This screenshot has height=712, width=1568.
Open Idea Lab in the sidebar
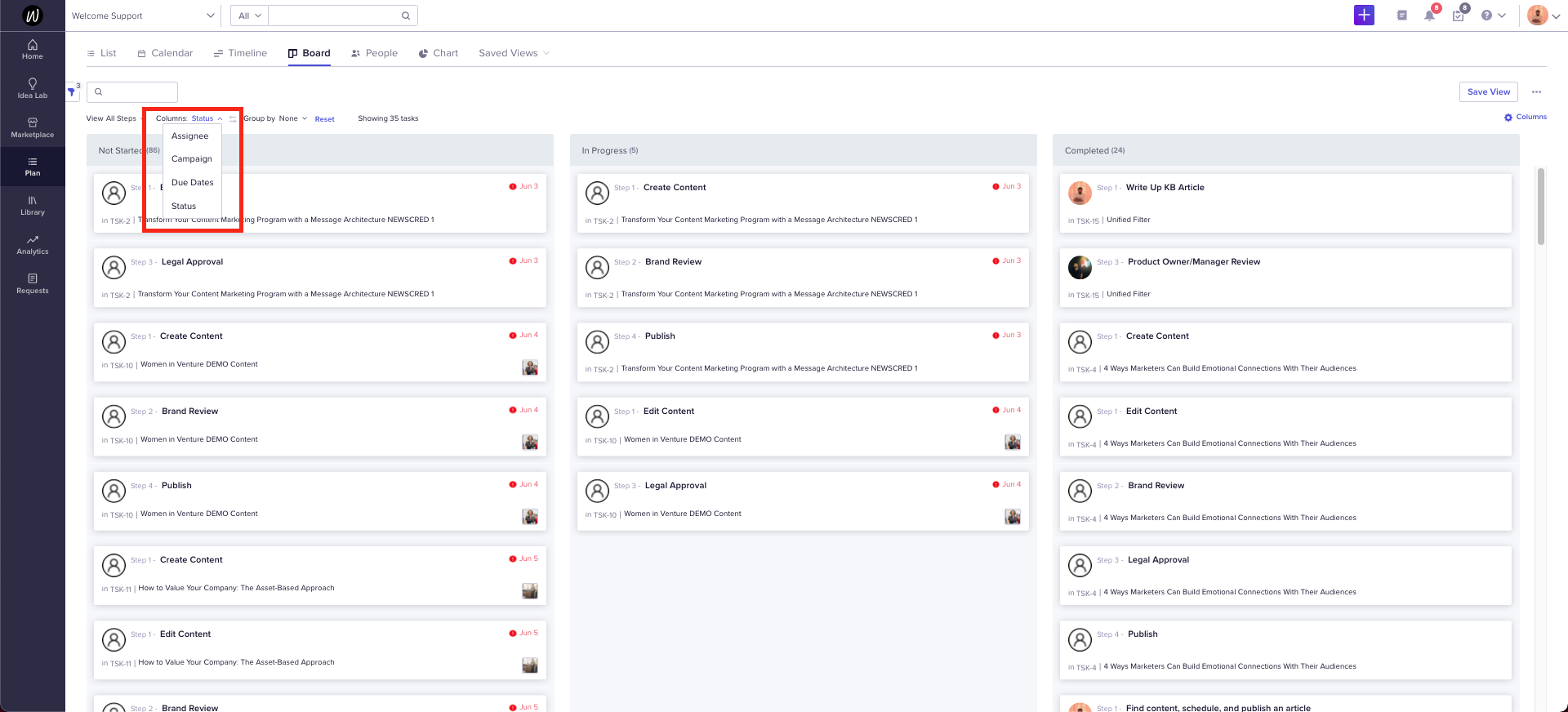coord(33,89)
